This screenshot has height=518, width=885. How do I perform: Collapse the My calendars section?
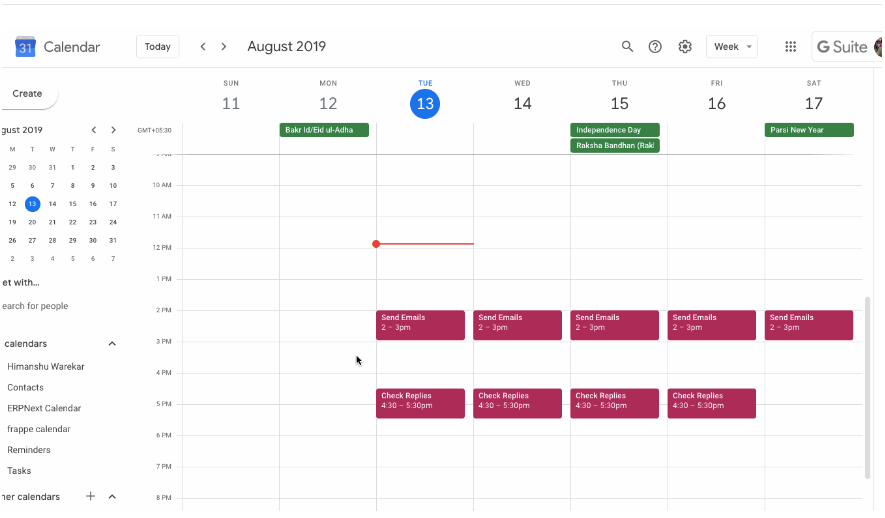[x=112, y=344]
